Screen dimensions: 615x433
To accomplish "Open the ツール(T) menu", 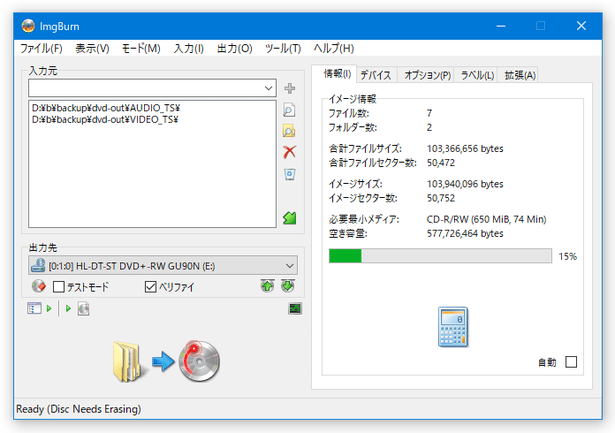I will [x=283, y=48].
